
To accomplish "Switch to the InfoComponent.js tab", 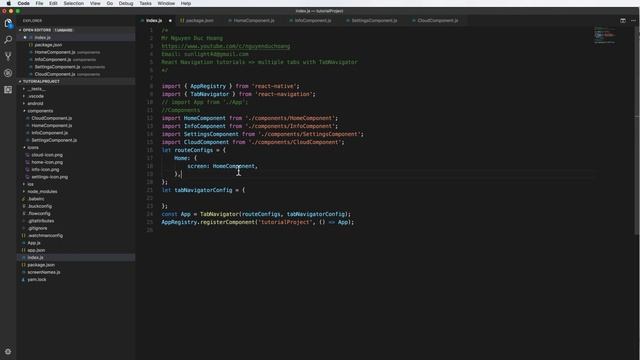I will pyautogui.click(x=313, y=20).
